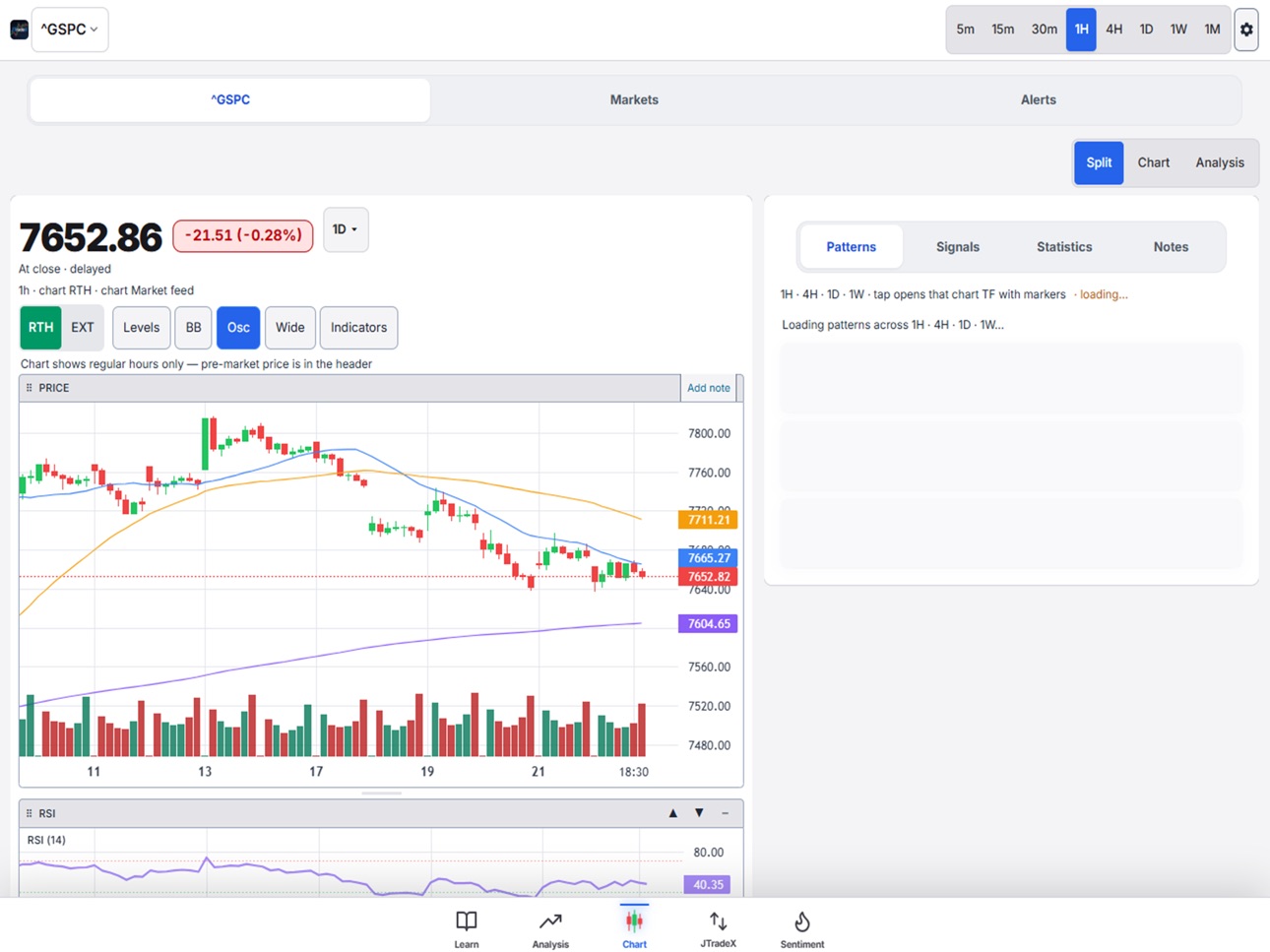The width and height of the screenshot is (1270, 952).
Task: Open the ^GSPC symbol dropdown
Action: 70,30
